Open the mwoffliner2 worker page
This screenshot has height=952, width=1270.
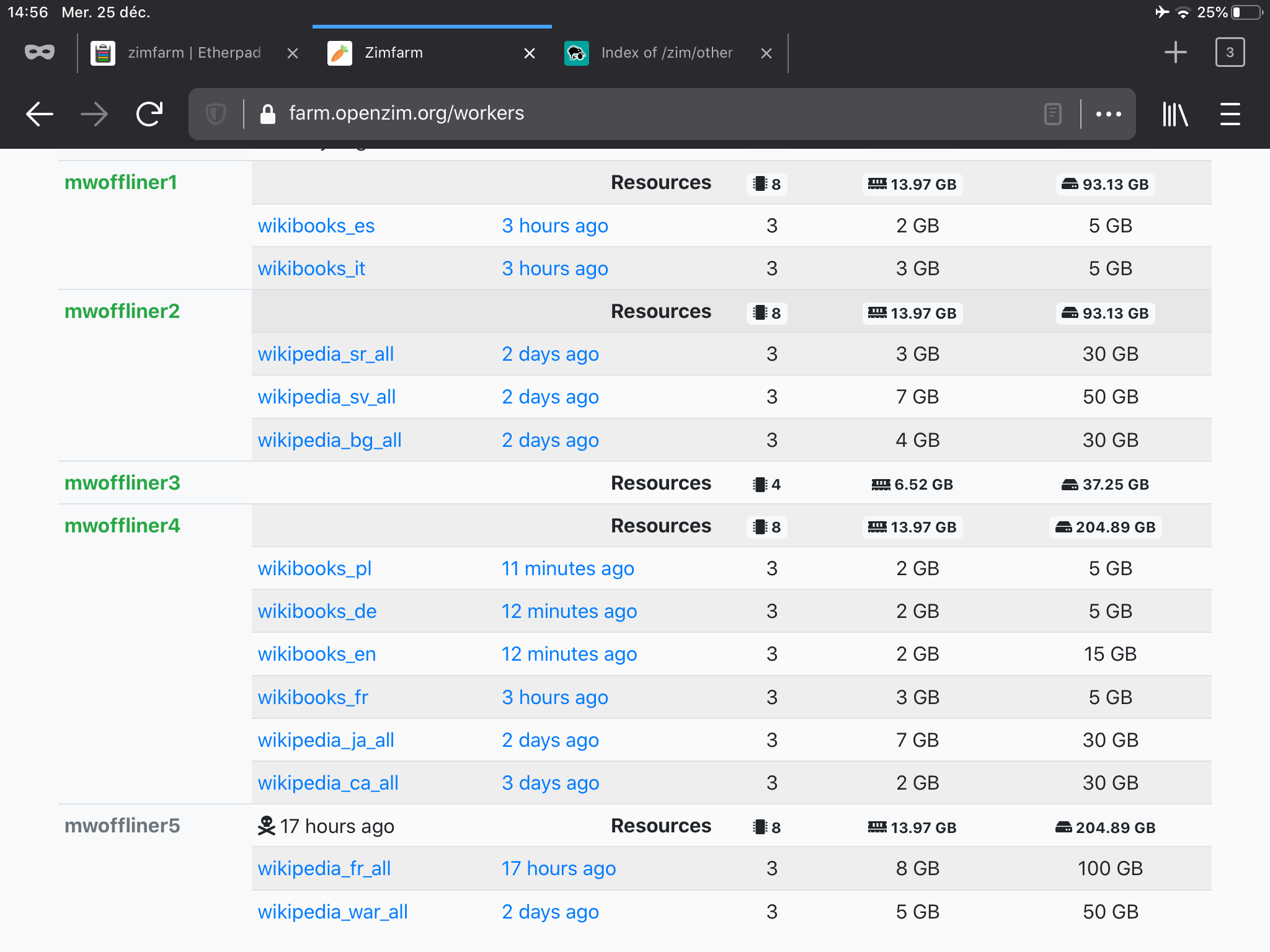click(x=122, y=311)
